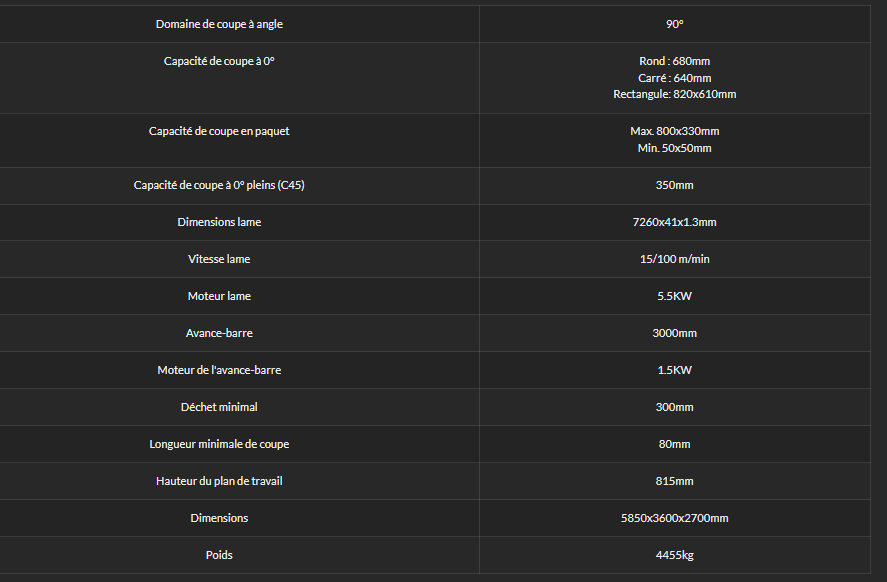Select the 'Déchet minimal' 300mm value
The width and height of the screenshot is (887, 582).
click(x=674, y=407)
